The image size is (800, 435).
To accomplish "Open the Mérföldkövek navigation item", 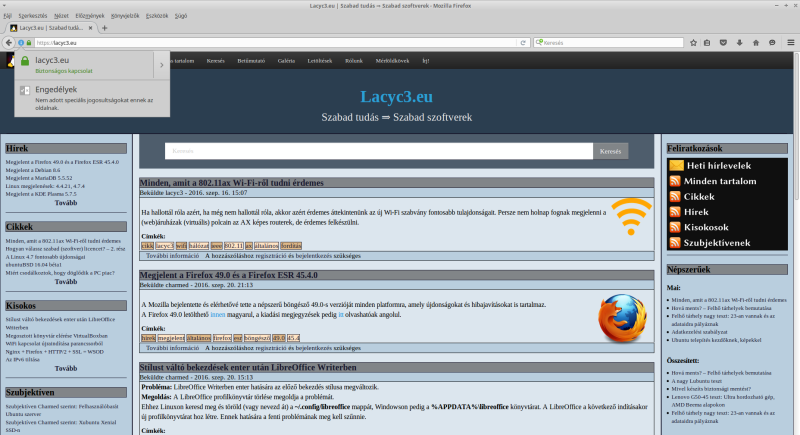I will click(392, 61).
